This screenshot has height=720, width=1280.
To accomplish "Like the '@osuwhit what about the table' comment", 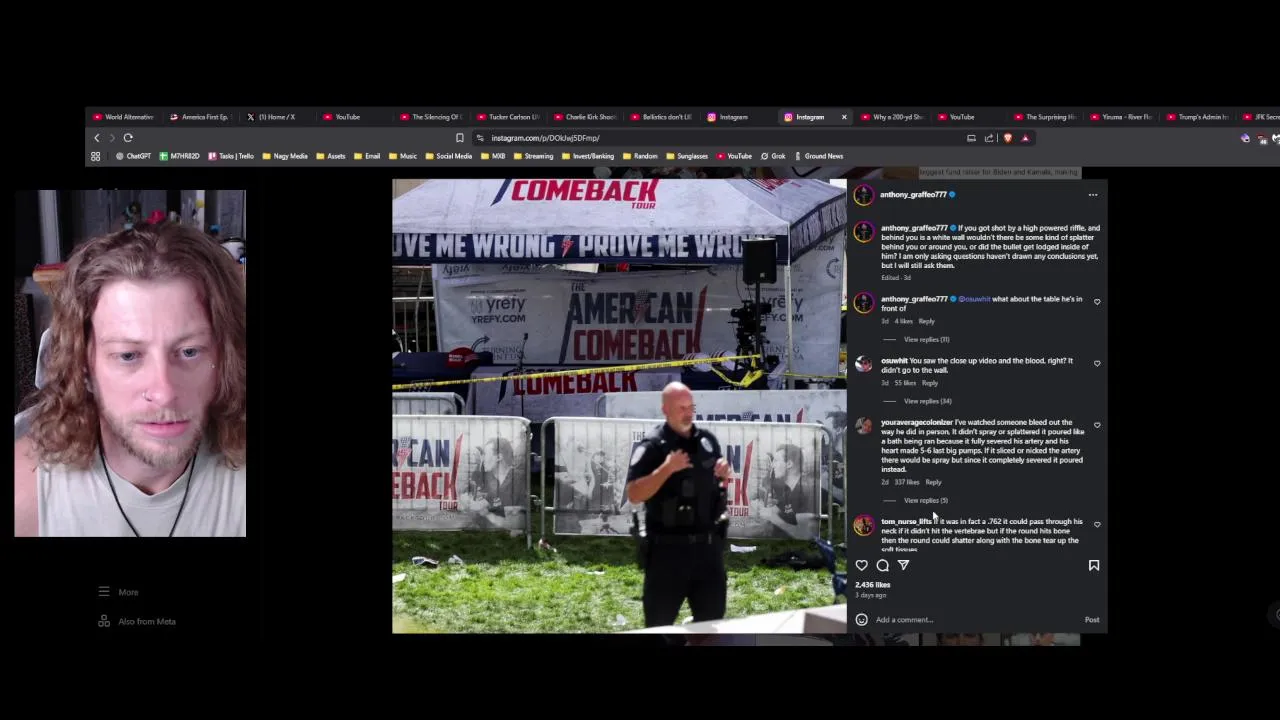I will coord(1097,302).
